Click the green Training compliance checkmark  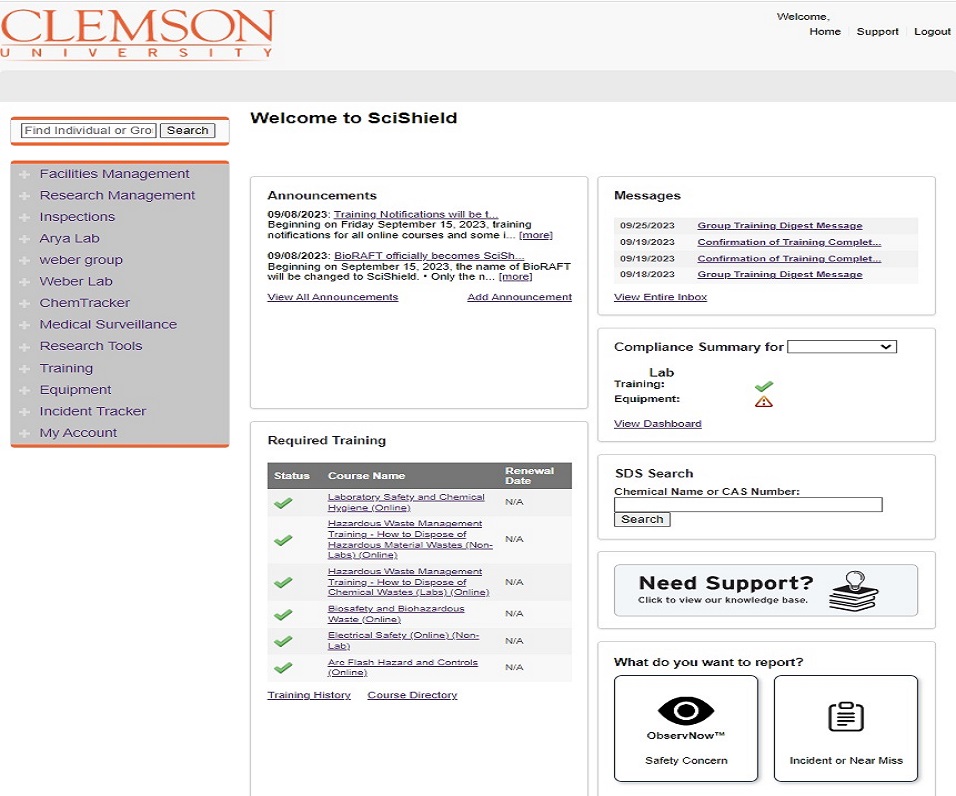coord(763,386)
